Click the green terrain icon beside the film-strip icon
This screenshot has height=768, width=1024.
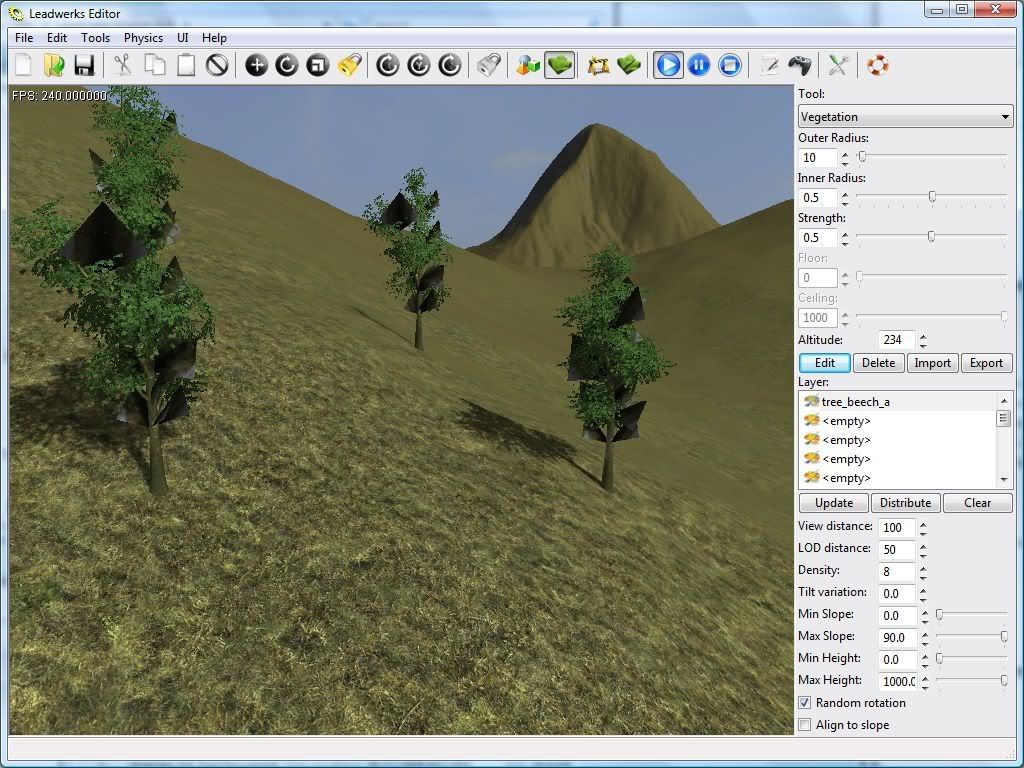click(629, 65)
